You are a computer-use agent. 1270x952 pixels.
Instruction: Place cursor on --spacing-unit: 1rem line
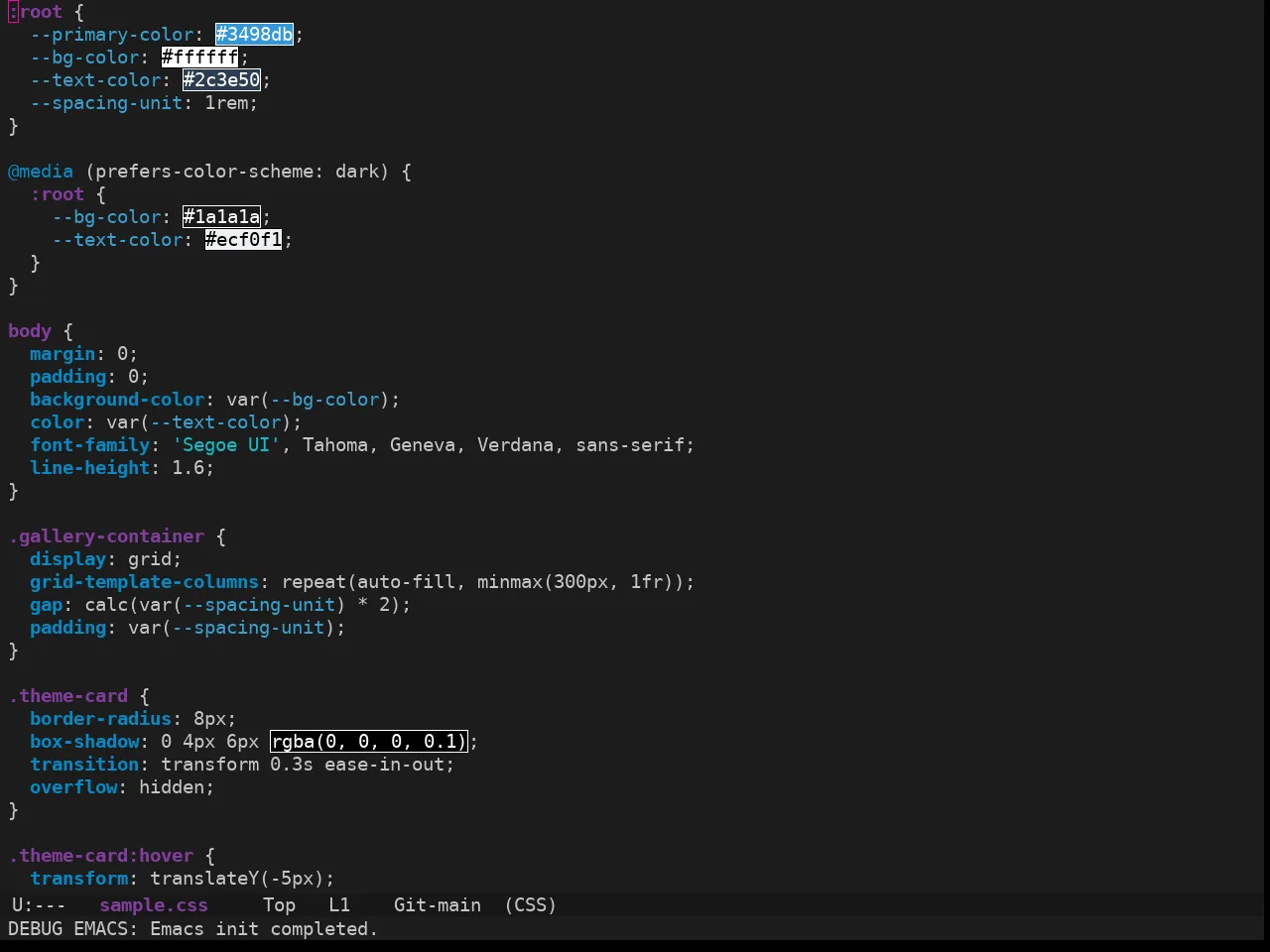(144, 103)
